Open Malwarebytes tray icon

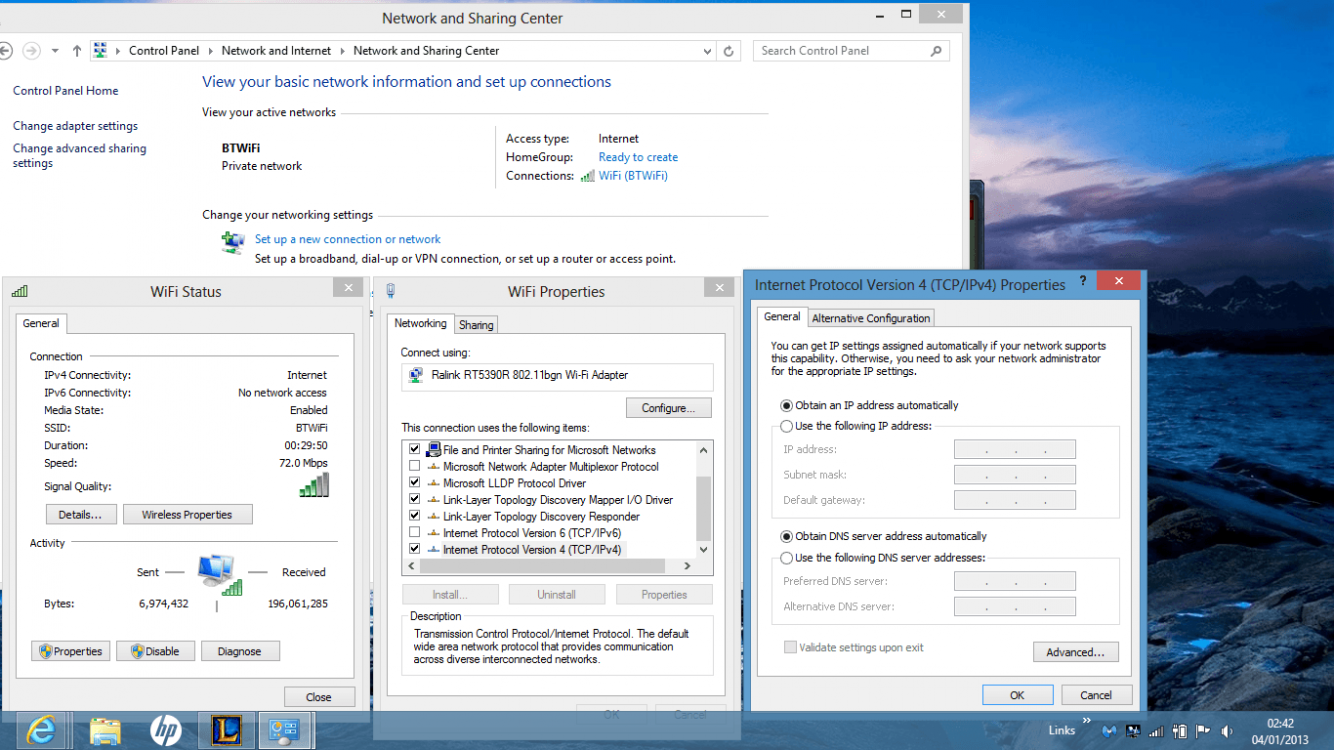click(x=1110, y=731)
